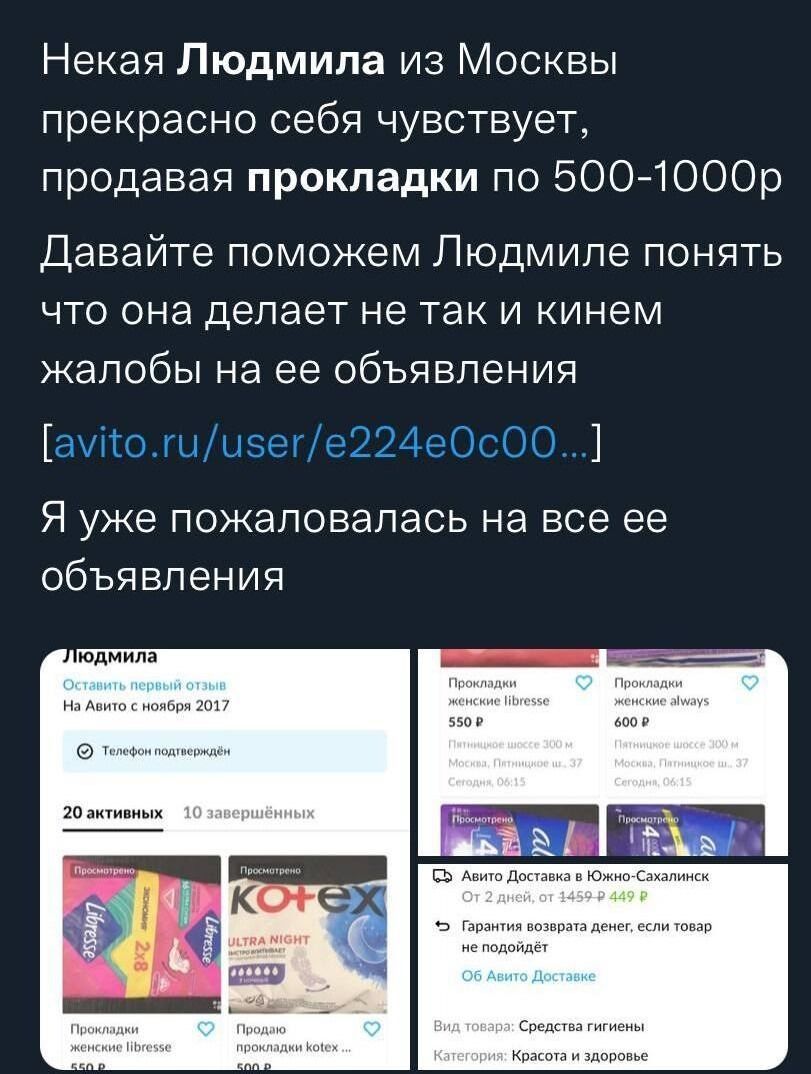Switch to the 10 завершённых tab
811x1074 pixels.
click(x=249, y=813)
